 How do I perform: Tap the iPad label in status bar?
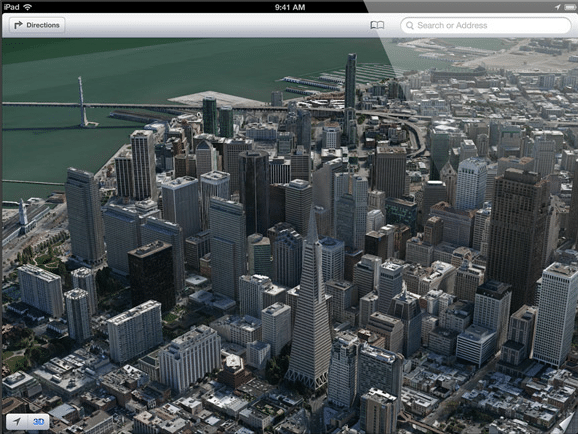click(11, 7)
